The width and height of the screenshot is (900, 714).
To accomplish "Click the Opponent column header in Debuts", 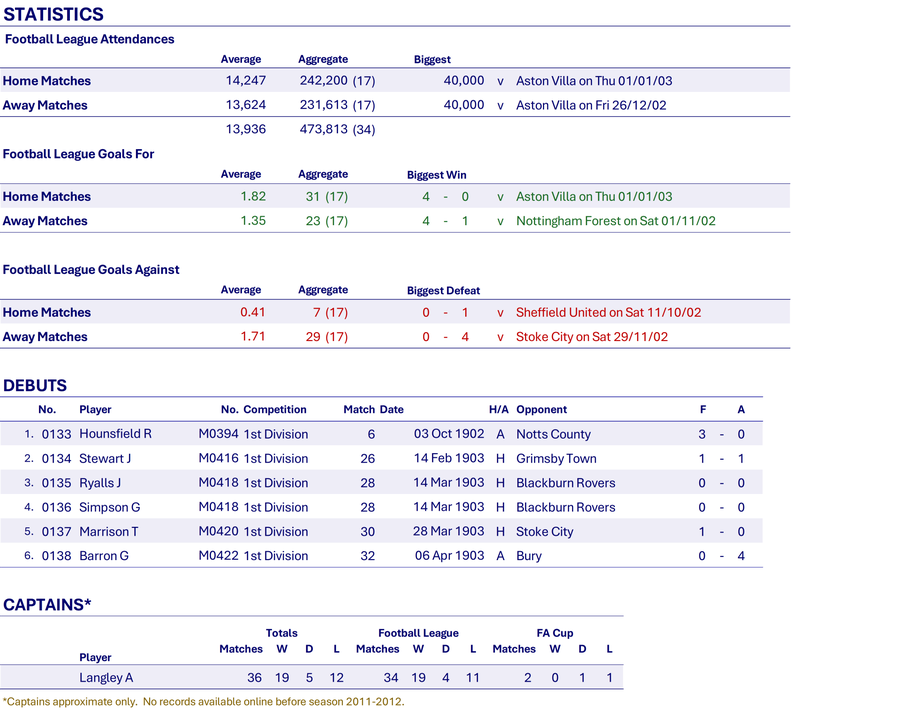I will point(541,409).
